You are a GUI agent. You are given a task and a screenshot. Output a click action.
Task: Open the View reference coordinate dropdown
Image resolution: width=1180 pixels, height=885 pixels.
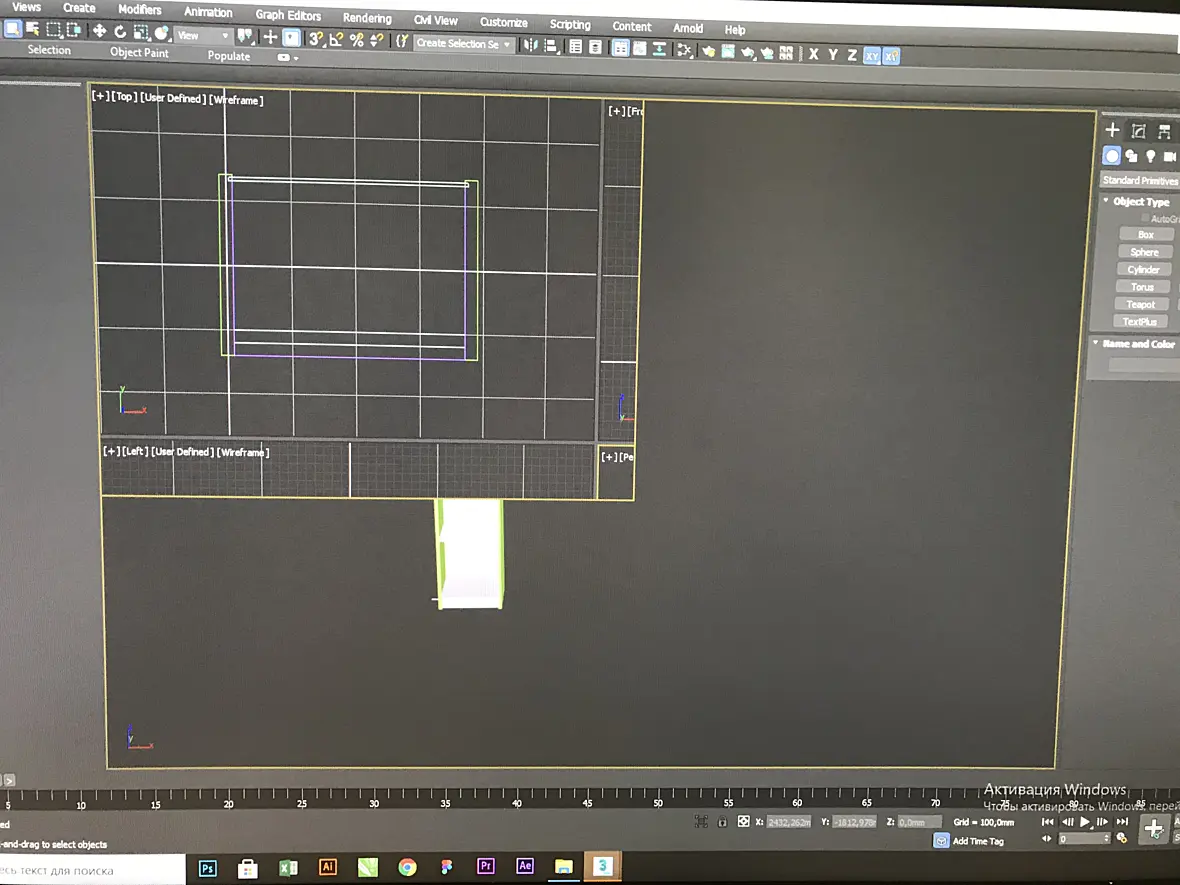coord(203,35)
